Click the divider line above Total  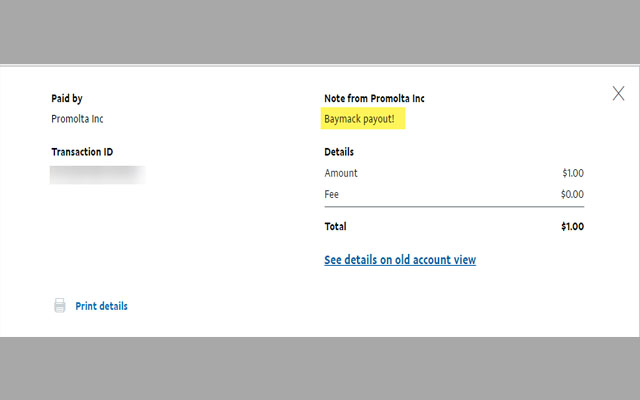(454, 208)
